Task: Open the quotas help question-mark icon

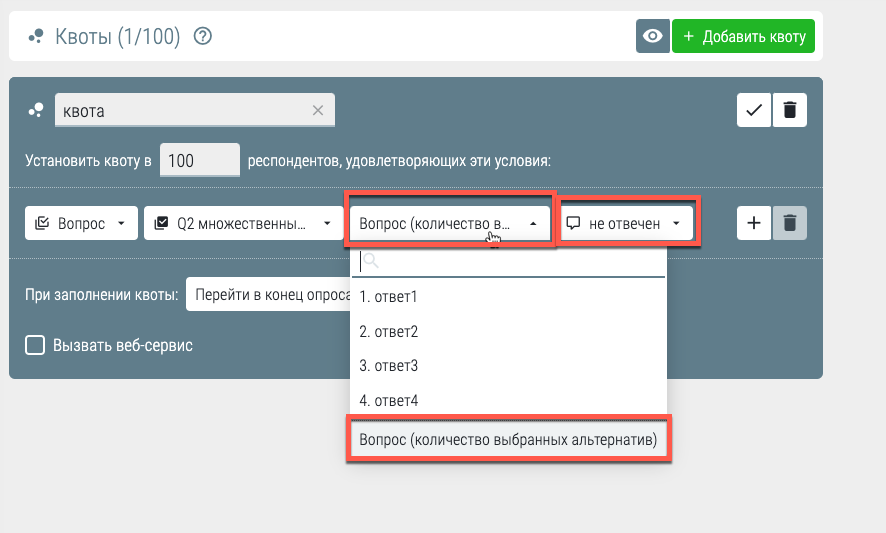Action: tap(202, 36)
